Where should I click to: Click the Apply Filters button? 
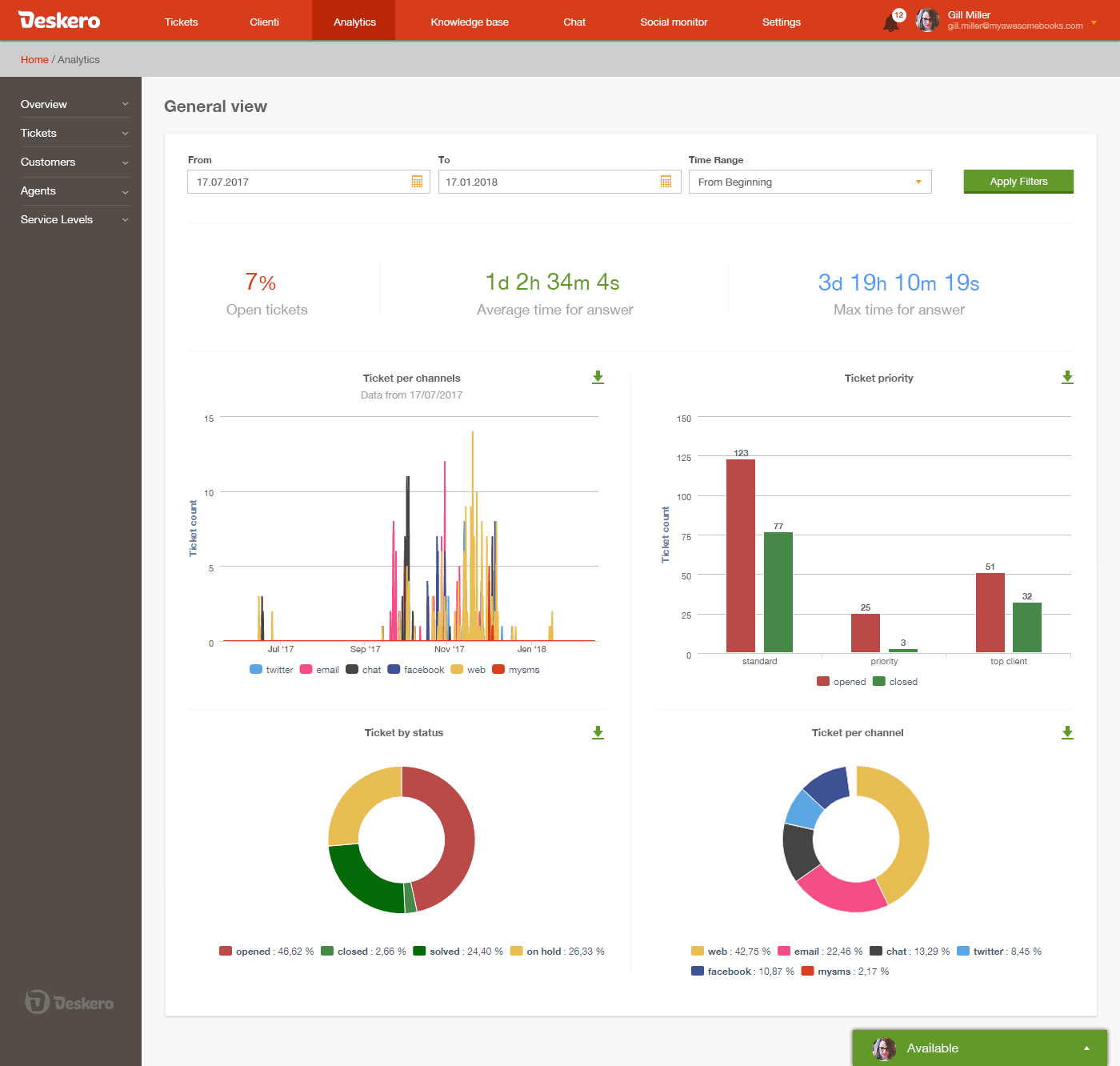(x=1018, y=182)
